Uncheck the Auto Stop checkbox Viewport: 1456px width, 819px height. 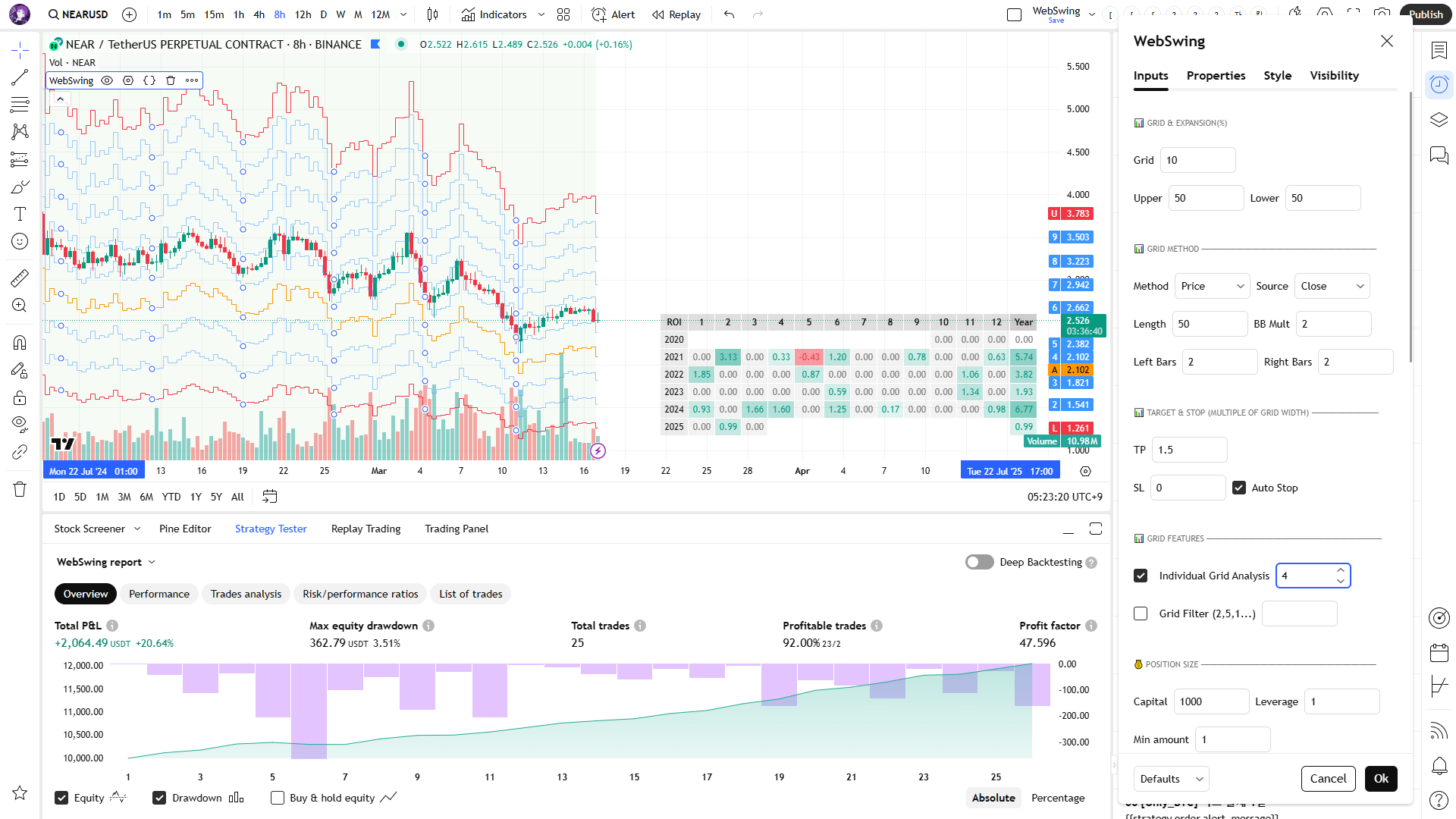click(x=1239, y=488)
